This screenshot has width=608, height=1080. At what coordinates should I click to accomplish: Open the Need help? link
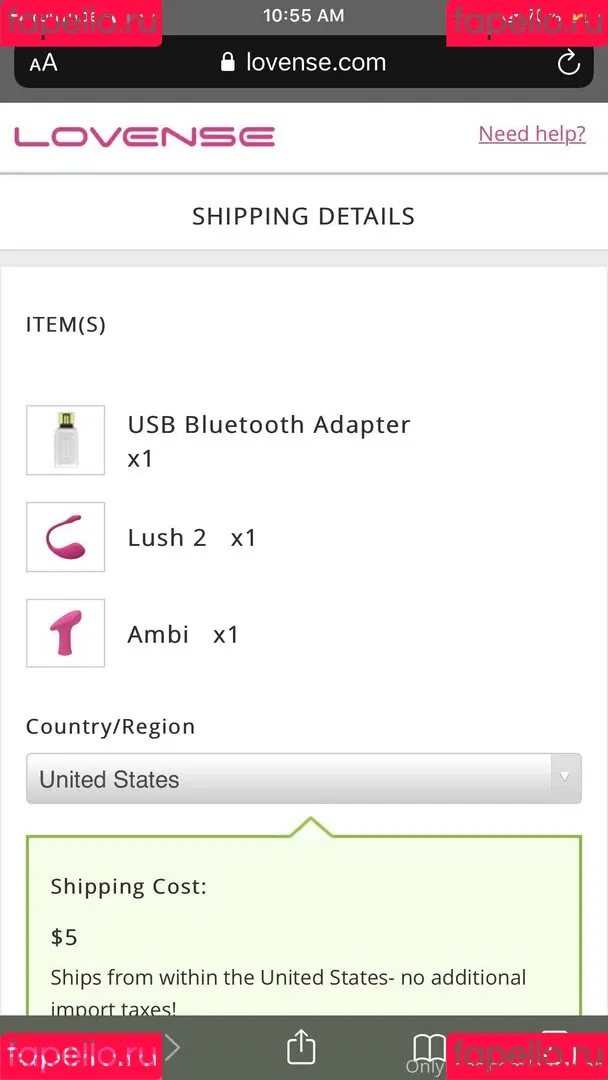click(x=532, y=134)
